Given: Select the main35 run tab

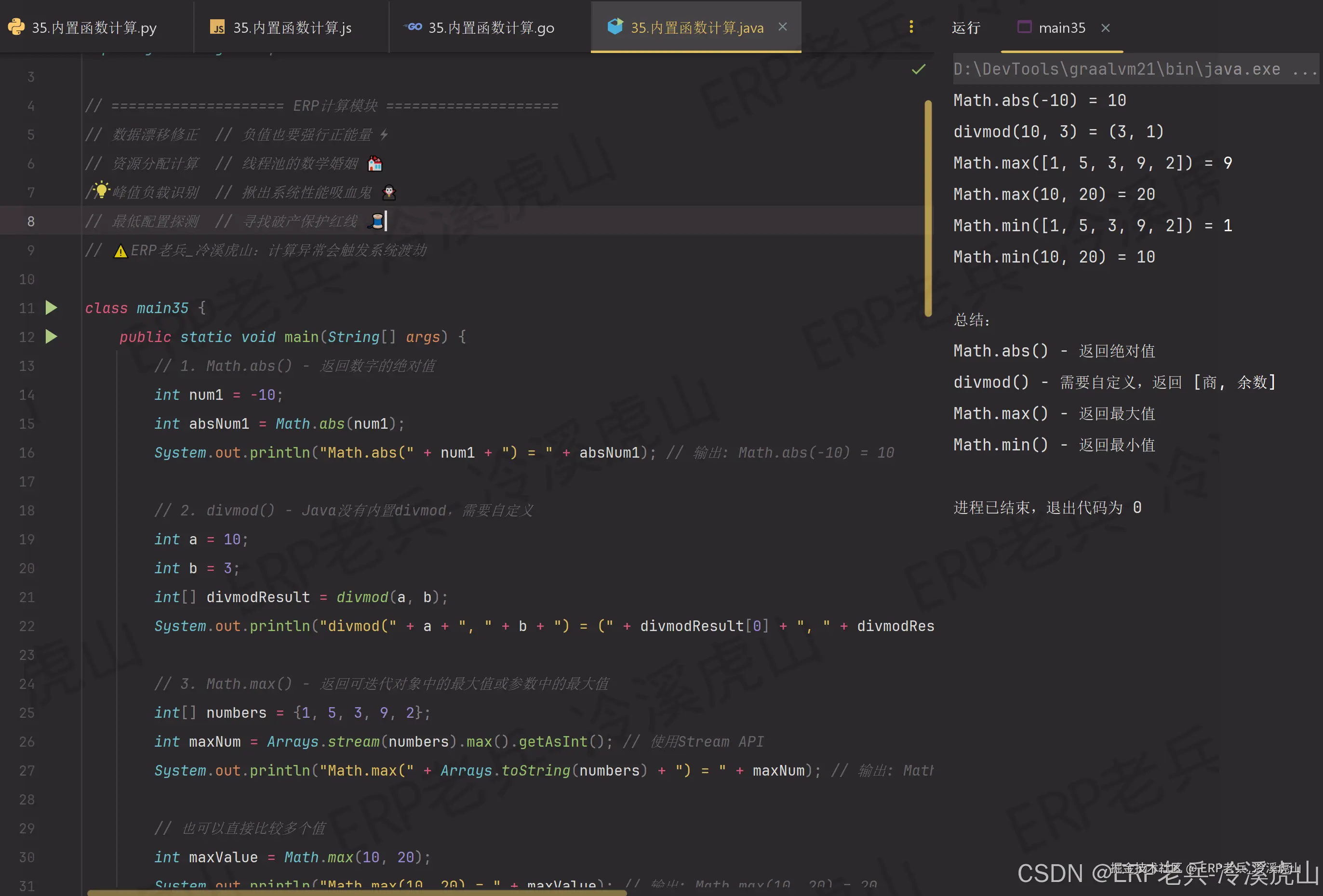Looking at the screenshot, I should pyautogui.click(x=1062, y=28).
